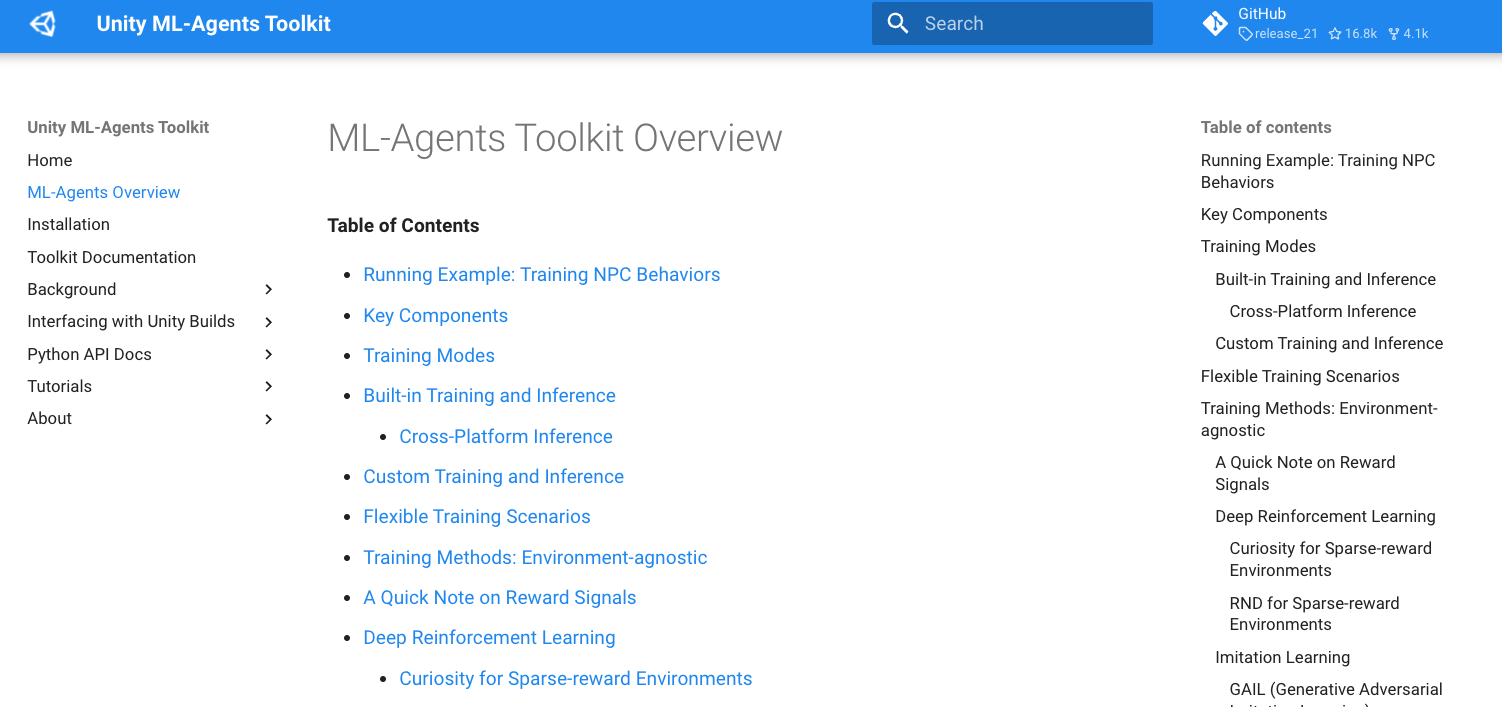
Task: Expand the Tutorials section chevron
Action: pyautogui.click(x=268, y=386)
